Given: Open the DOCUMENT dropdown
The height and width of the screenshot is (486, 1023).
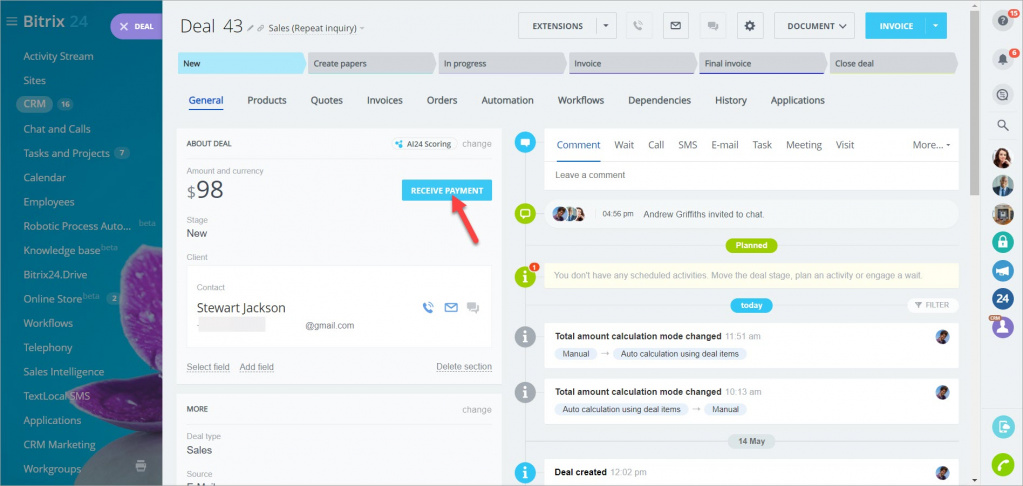Looking at the screenshot, I should point(816,26).
